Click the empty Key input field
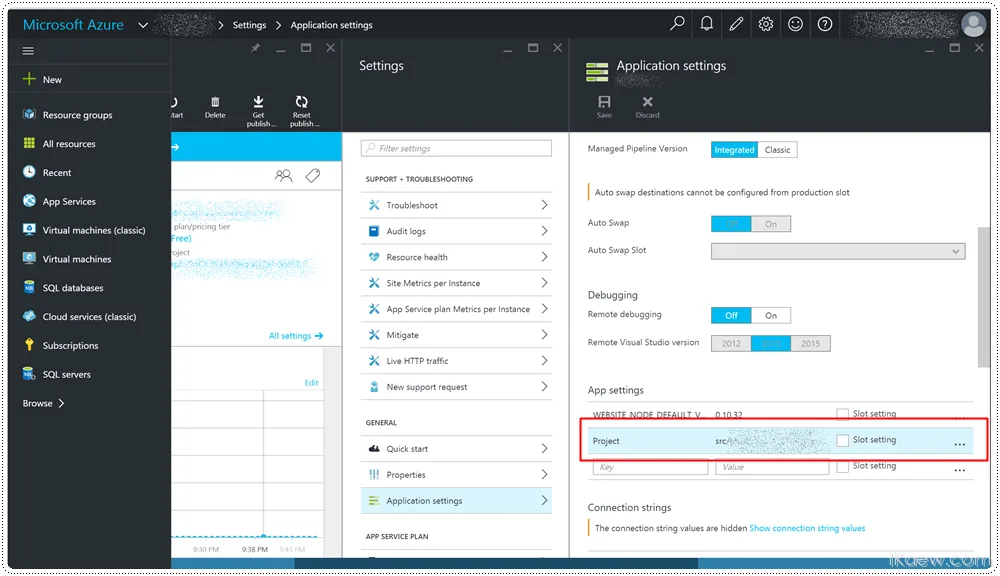The width and height of the screenshot is (1000, 576). pyautogui.click(x=650, y=467)
